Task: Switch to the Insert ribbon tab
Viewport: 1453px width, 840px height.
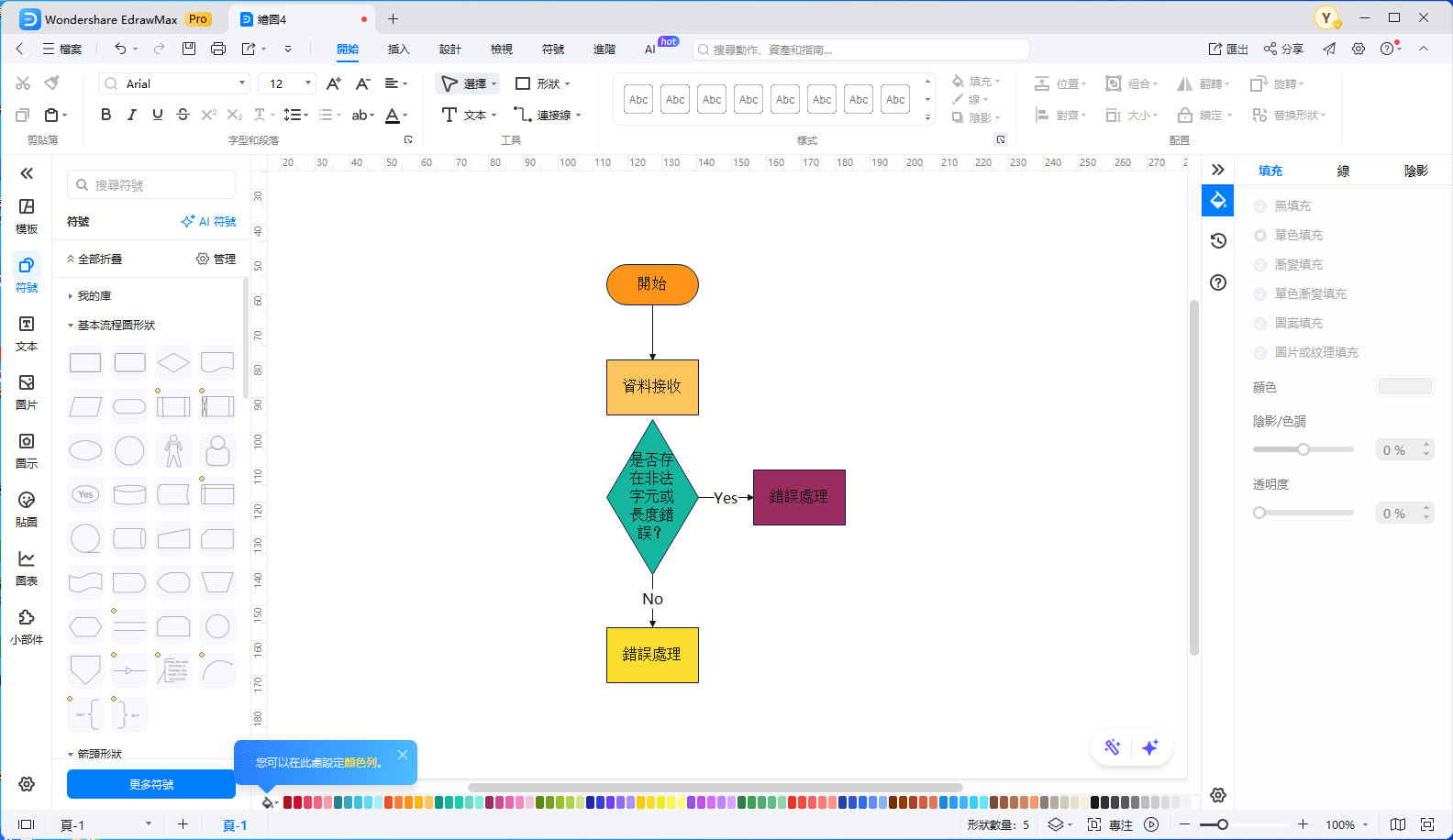Action: [x=398, y=50]
